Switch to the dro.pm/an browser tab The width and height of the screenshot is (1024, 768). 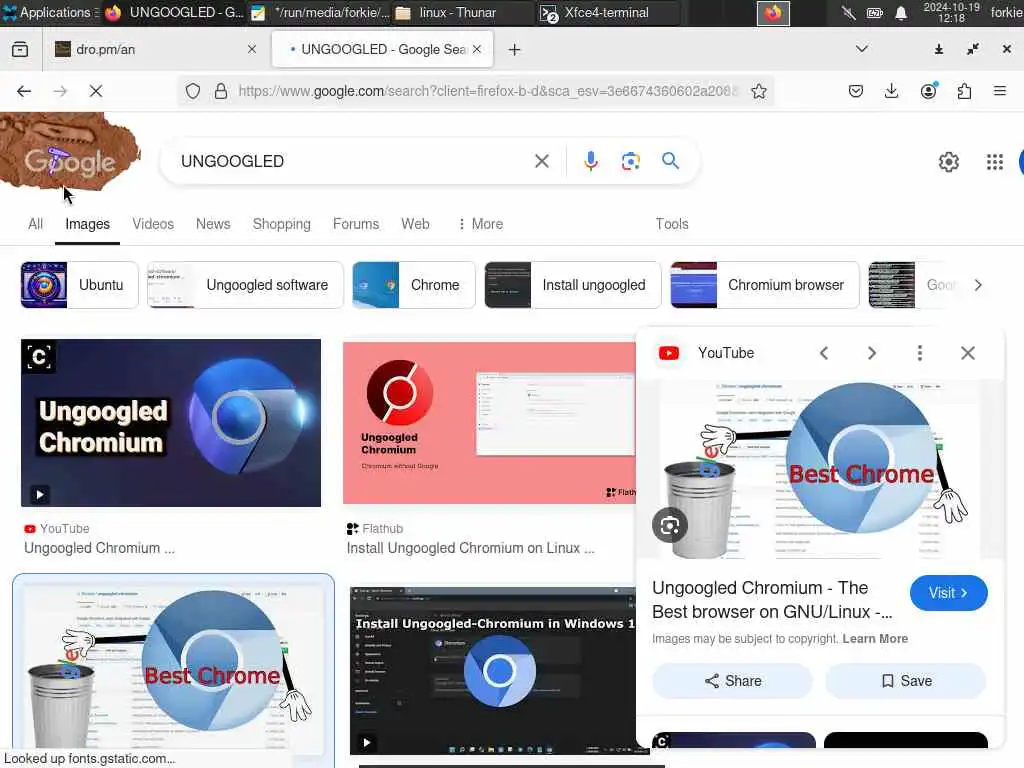click(x=157, y=50)
